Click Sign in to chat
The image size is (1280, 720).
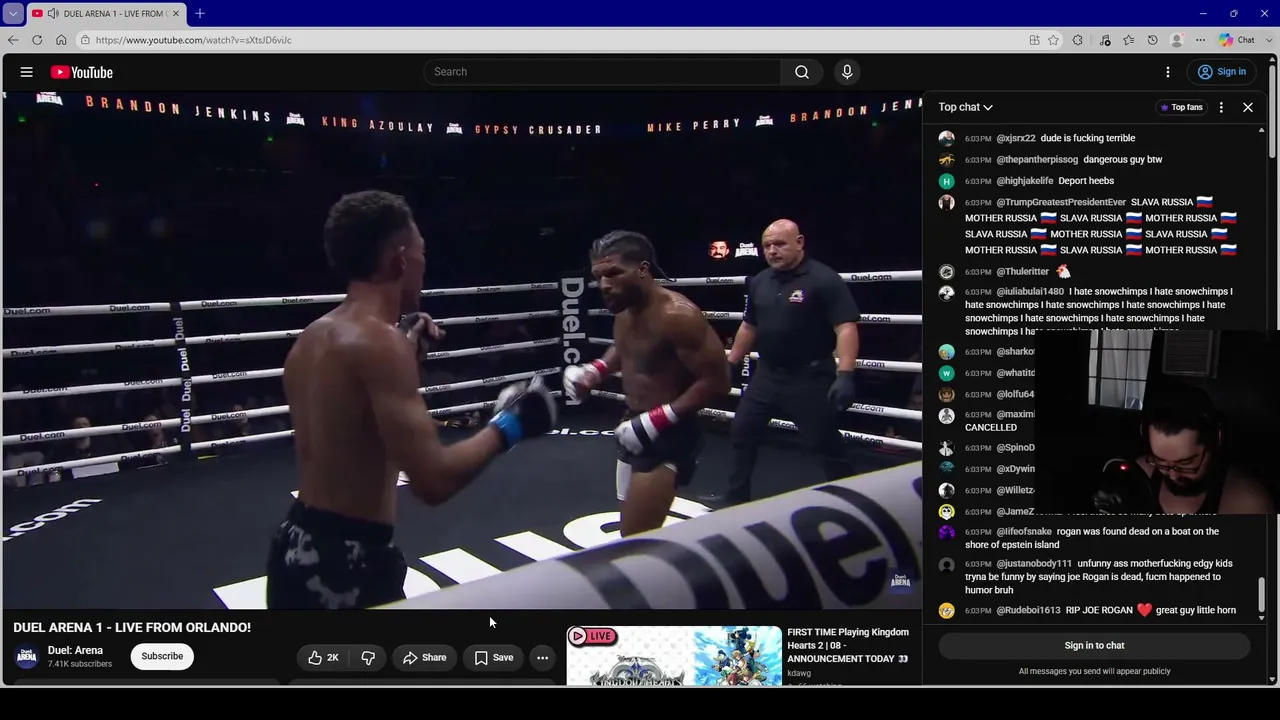[1094, 645]
